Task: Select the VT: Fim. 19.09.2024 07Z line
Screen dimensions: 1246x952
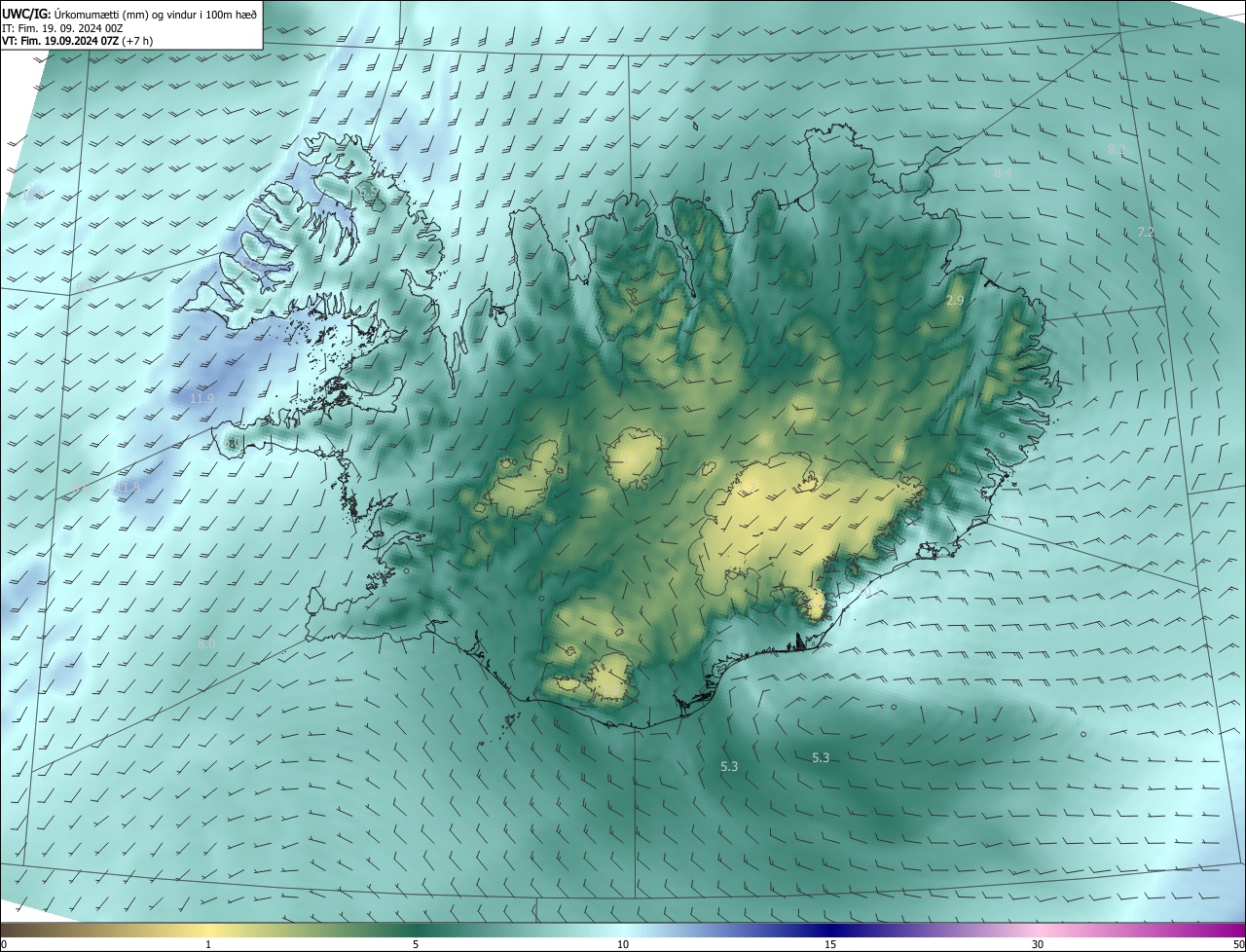Action: click(x=77, y=41)
